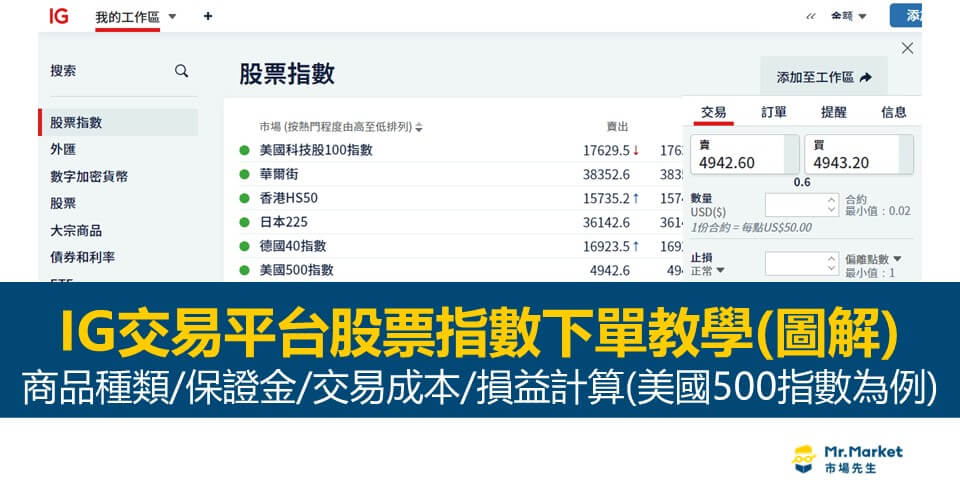Sort markets by popularity column header
Viewport: 960px width, 502px height.
pos(340,127)
